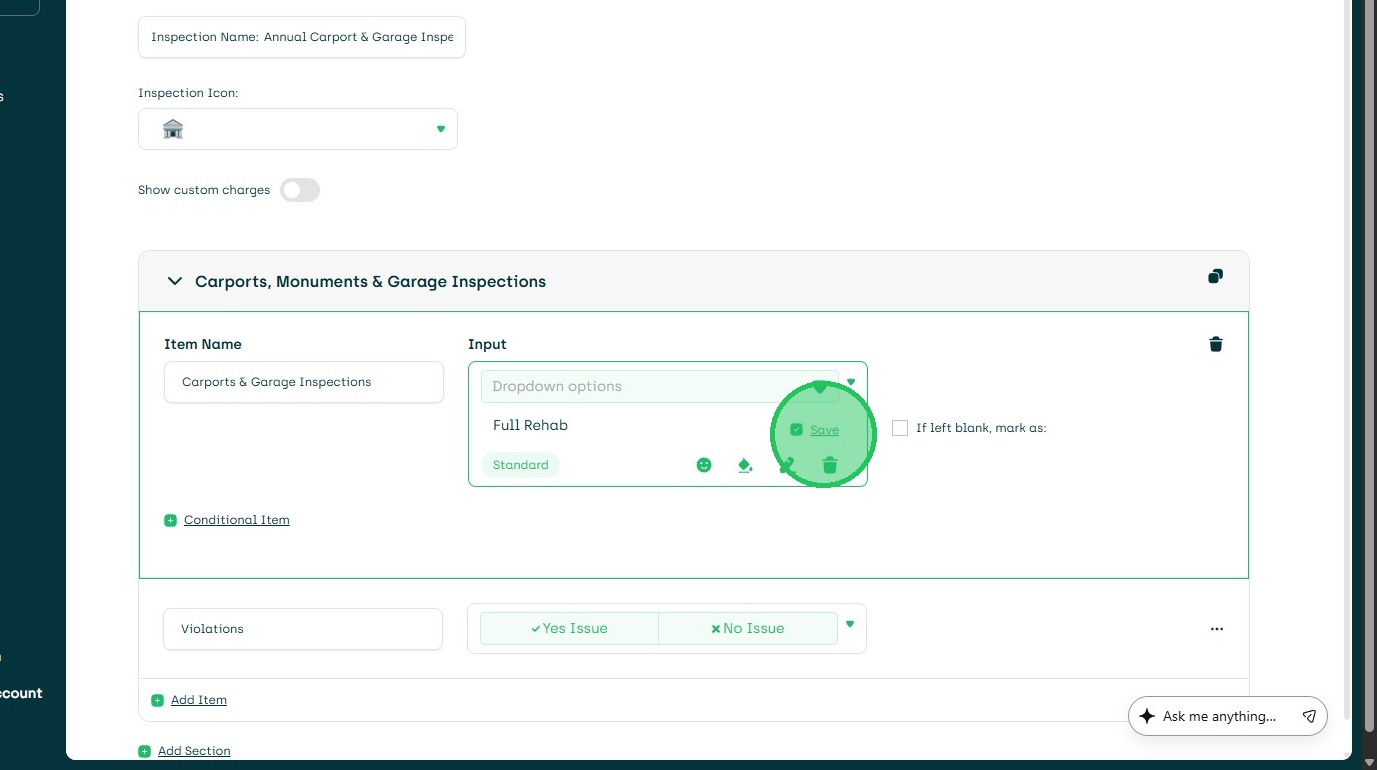
Task: Delete the Carports & Garage Inspections item
Action: pyautogui.click(x=1216, y=345)
